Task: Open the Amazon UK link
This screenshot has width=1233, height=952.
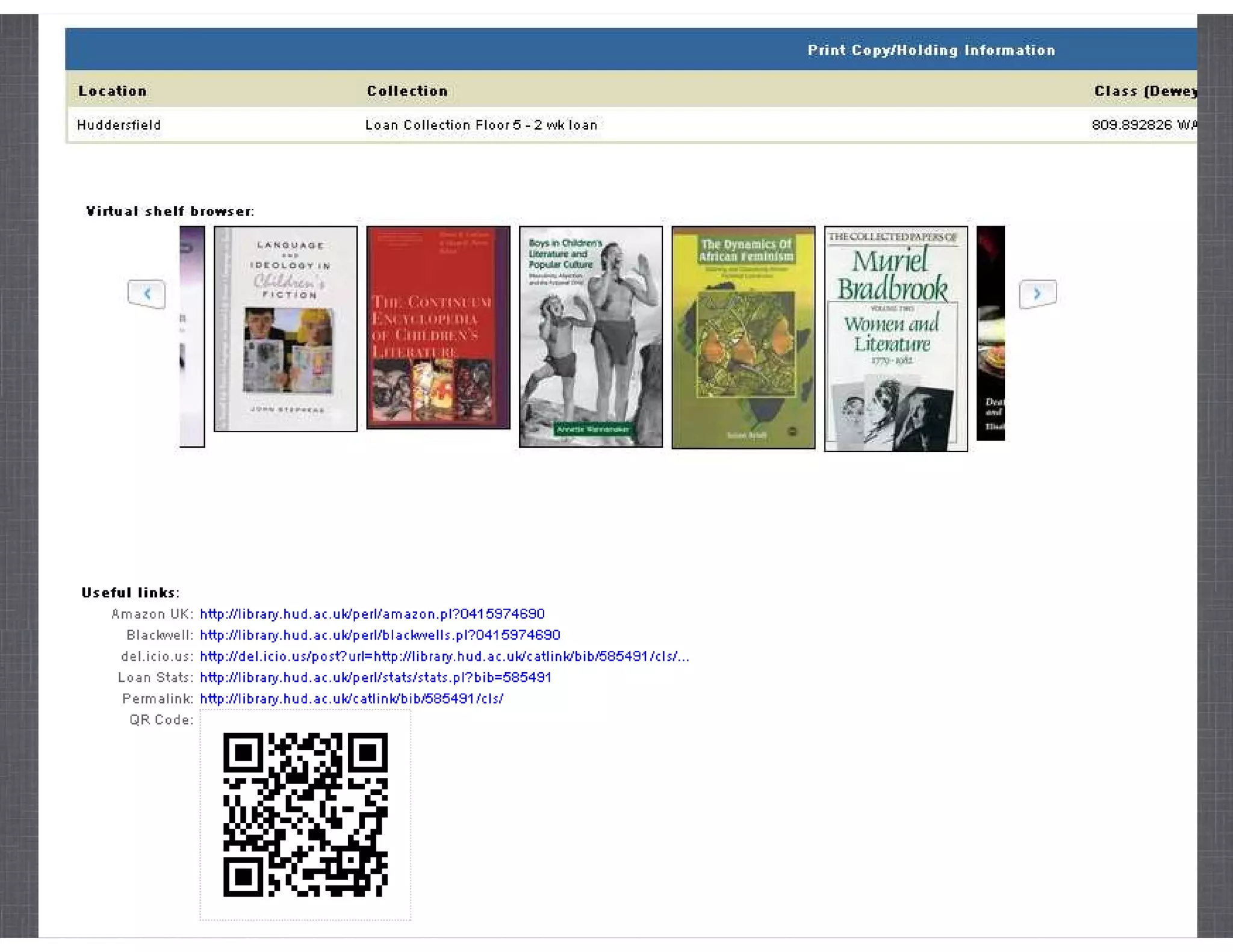Action: (372, 614)
